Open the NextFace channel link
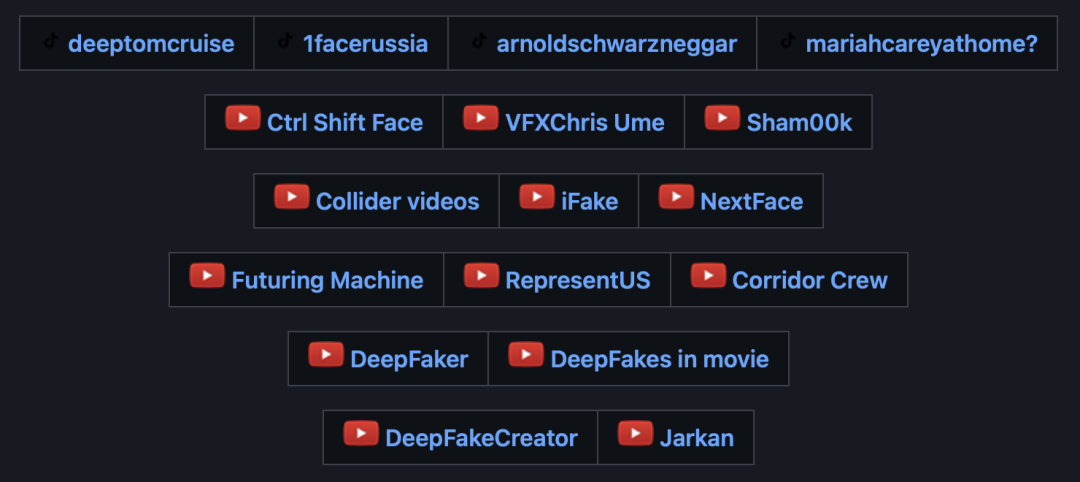The height and width of the screenshot is (482, 1080). point(751,202)
